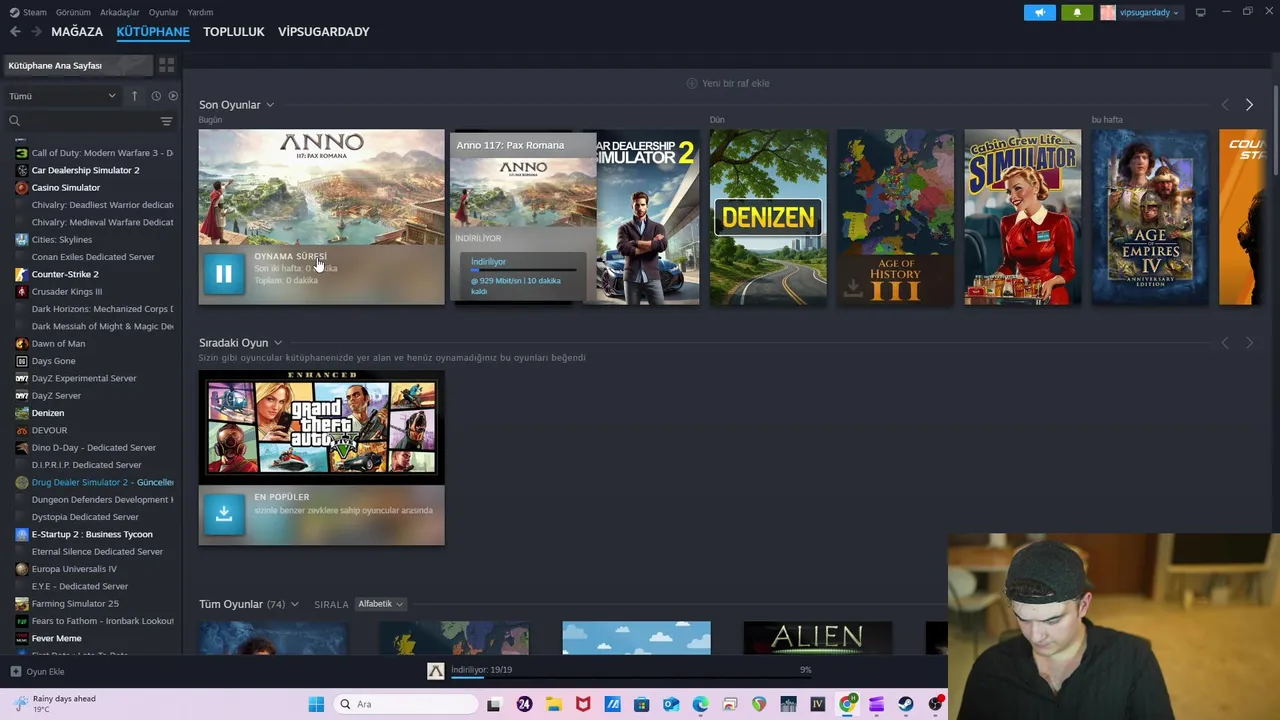Image resolution: width=1280 pixels, height=720 pixels.
Task: Open the Steam menu
Action: (x=28, y=12)
